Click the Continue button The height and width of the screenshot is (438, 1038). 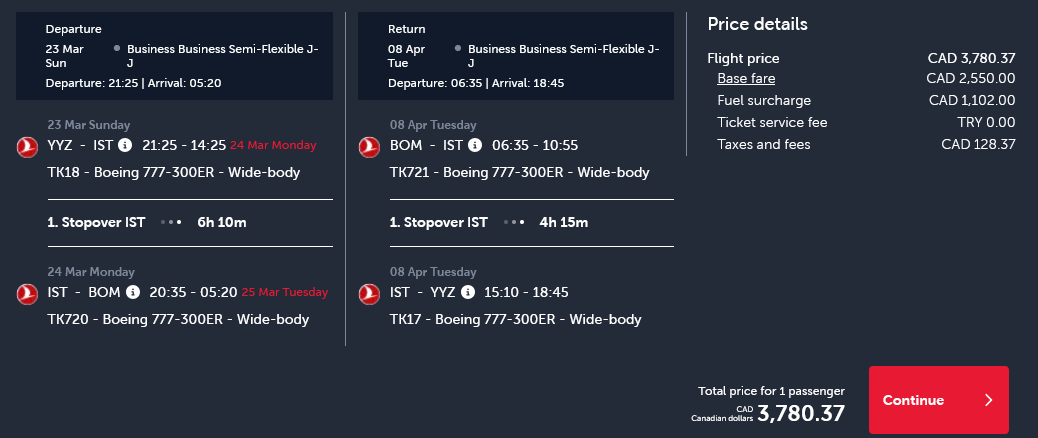[x=939, y=400]
